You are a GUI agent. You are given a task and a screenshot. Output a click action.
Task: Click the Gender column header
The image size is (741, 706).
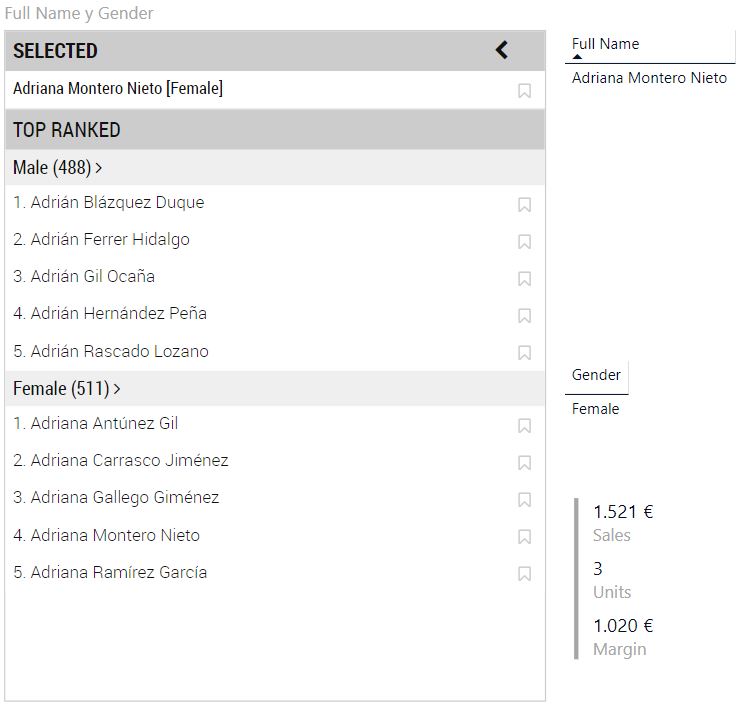pos(596,375)
